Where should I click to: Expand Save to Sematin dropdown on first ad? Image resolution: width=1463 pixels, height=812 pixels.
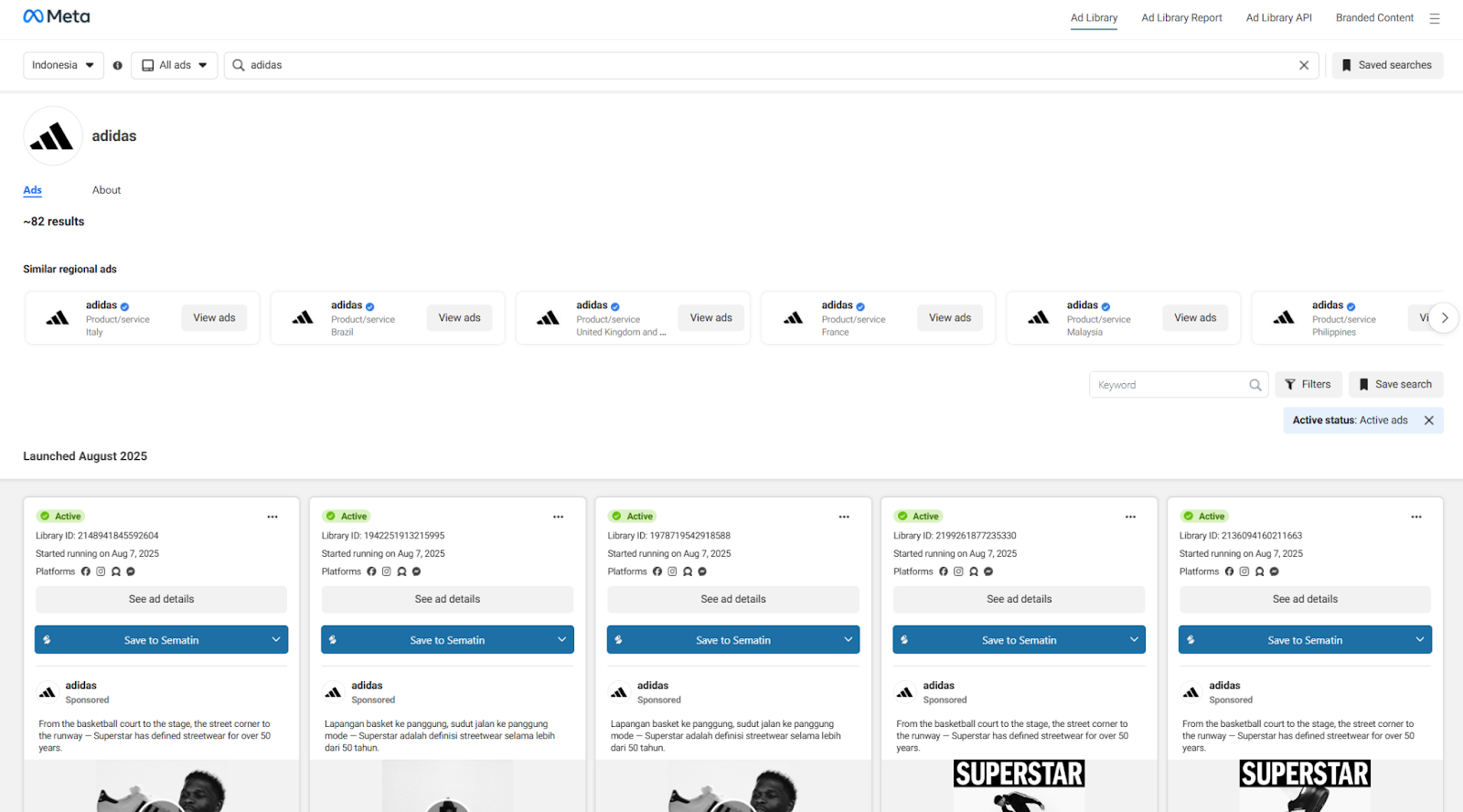(275, 640)
